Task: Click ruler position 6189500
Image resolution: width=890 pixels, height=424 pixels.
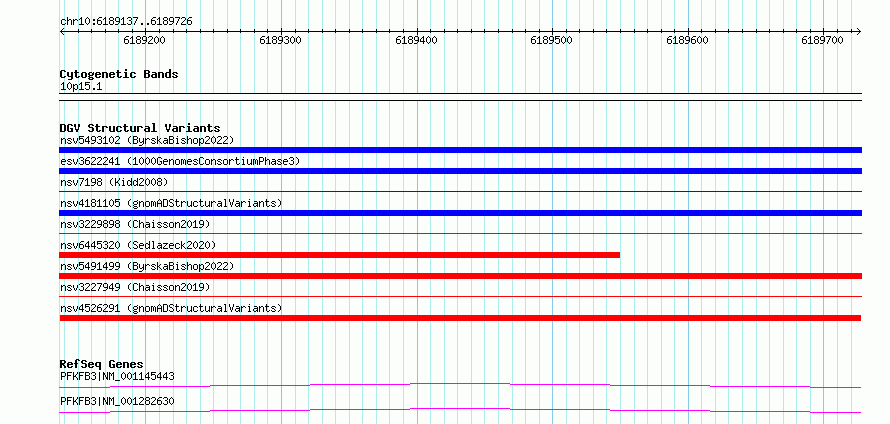Action: tap(552, 41)
